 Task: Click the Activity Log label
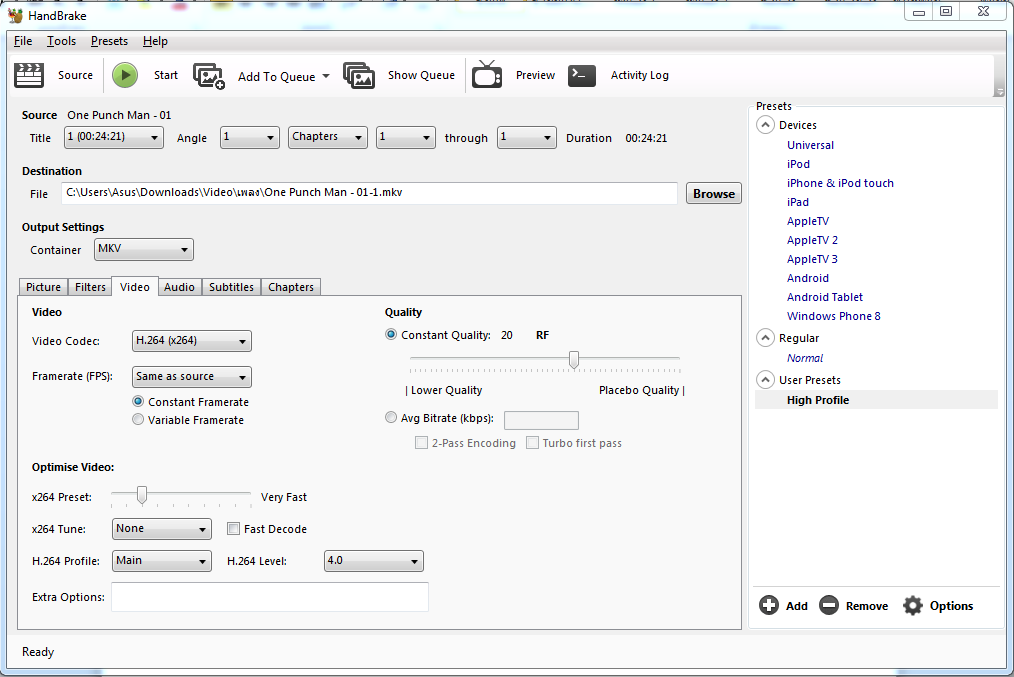pos(640,75)
